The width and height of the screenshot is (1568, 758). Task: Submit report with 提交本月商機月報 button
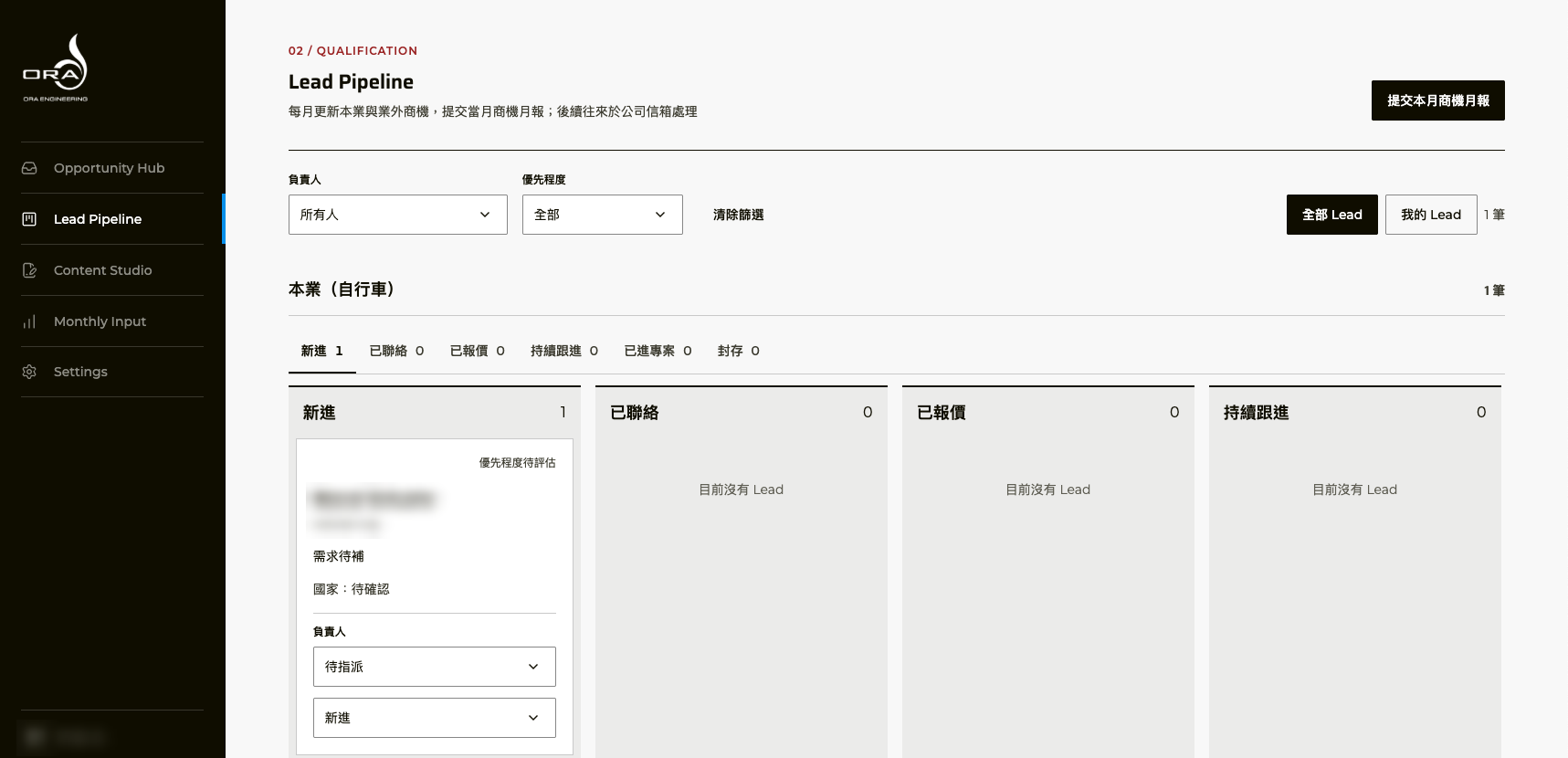coord(1437,100)
